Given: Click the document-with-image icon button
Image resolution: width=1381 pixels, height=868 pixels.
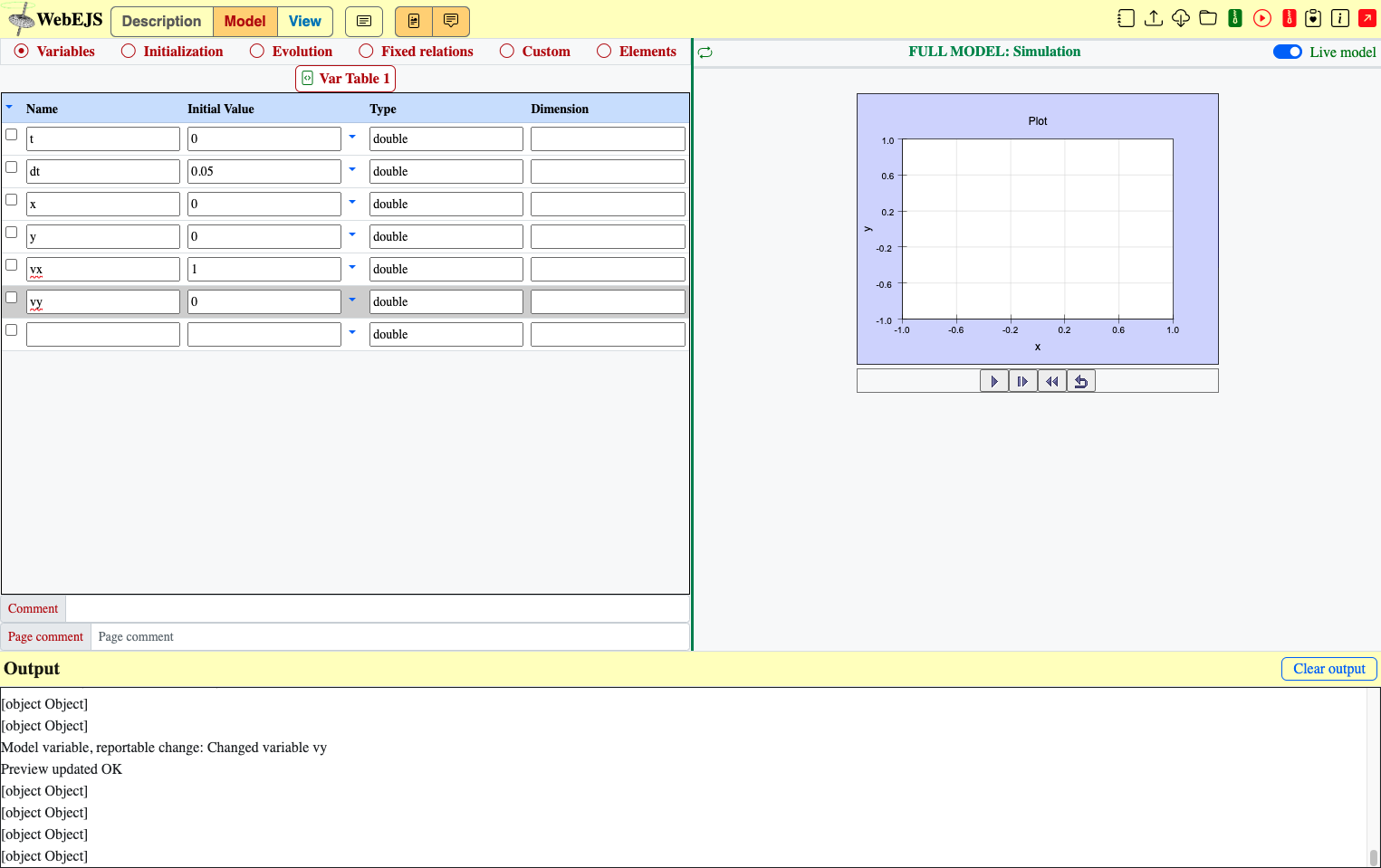Looking at the screenshot, I should coord(414,21).
